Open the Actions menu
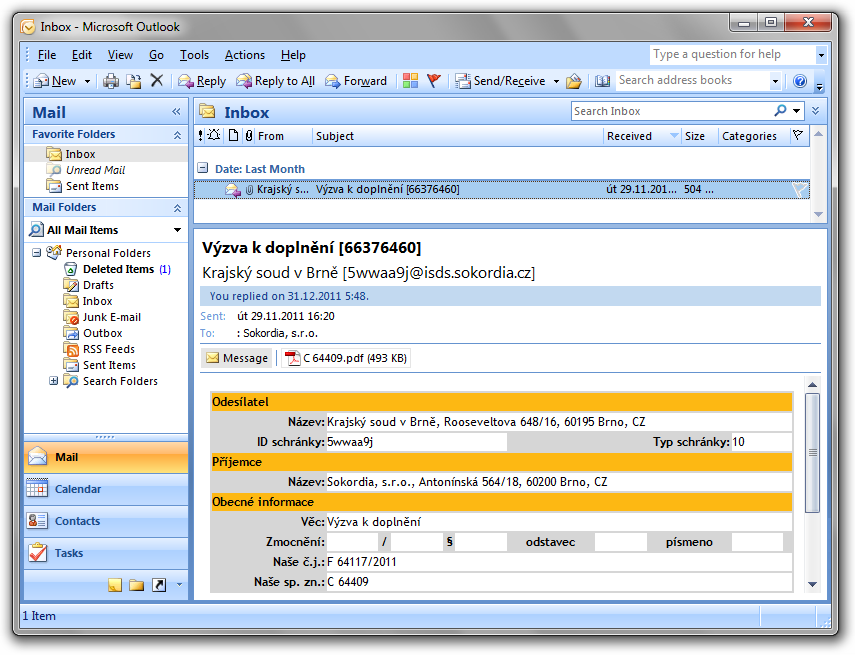 [x=244, y=55]
